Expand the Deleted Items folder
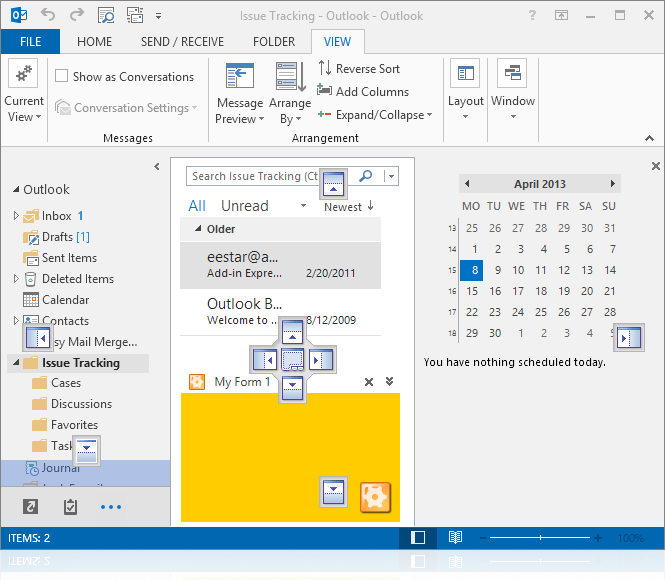This screenshot has height=580, width=665. [16, 279]
